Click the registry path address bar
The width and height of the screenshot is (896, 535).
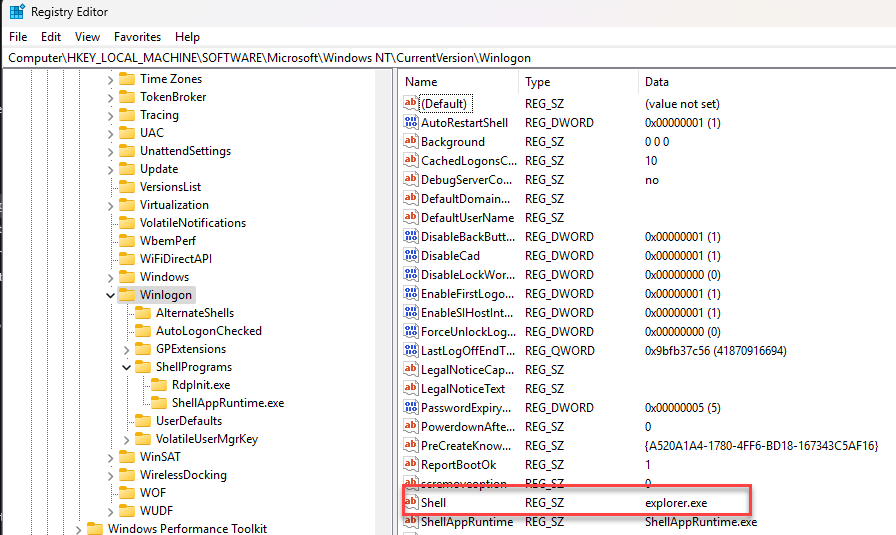click(x=448, y=58)
